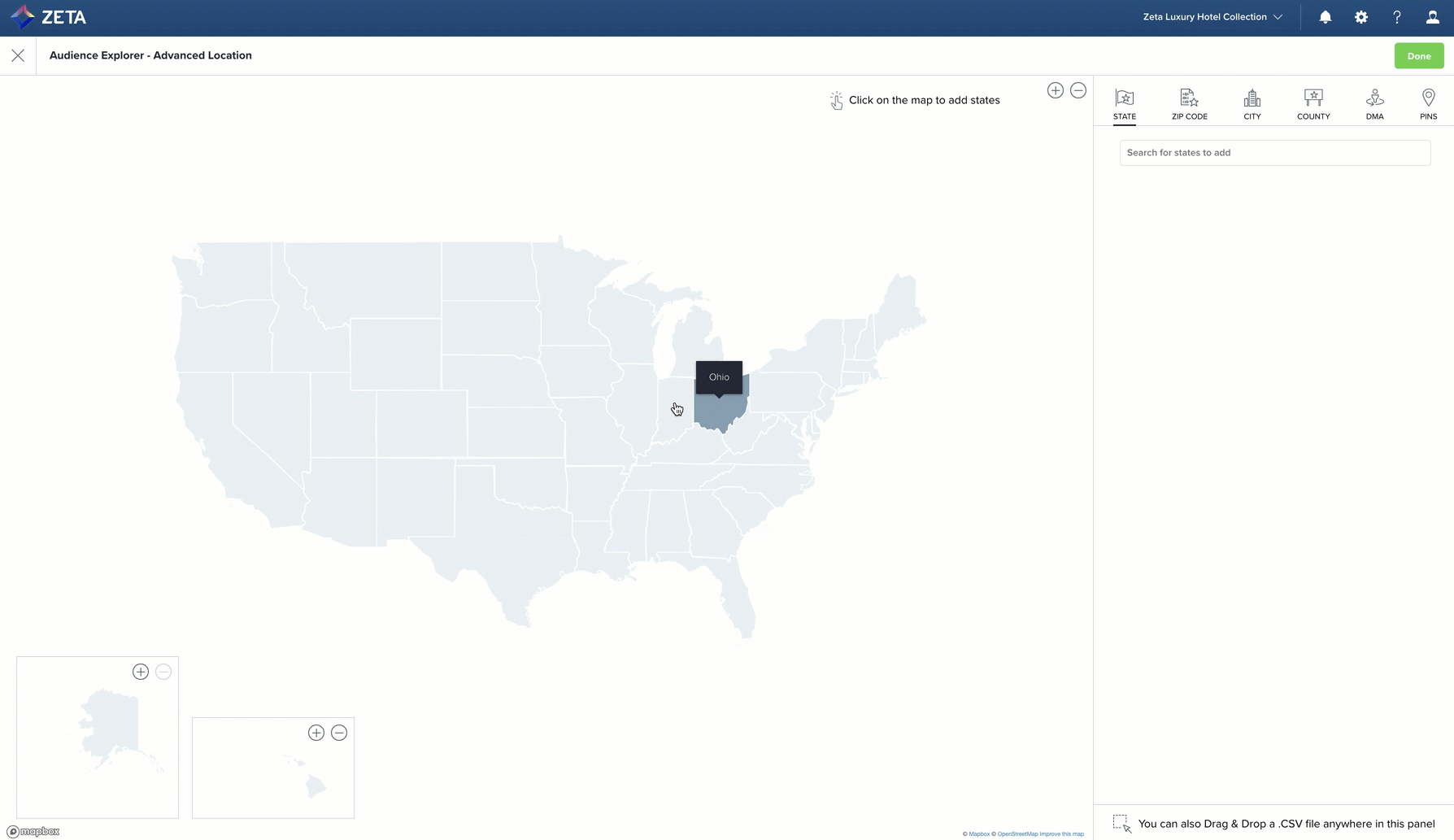Open the user profile icon
Viewport: 1454px width, 840px height.
tap(1432, 17)
